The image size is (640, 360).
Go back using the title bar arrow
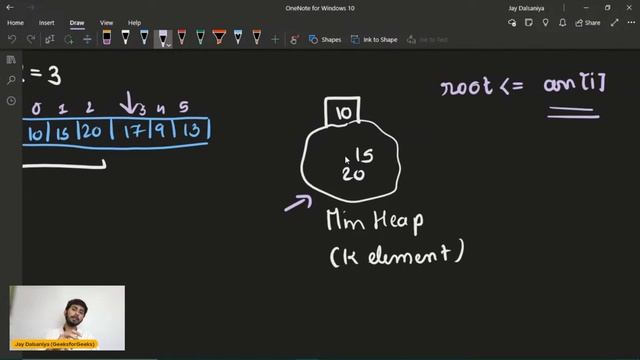click(x=10, y=7)
